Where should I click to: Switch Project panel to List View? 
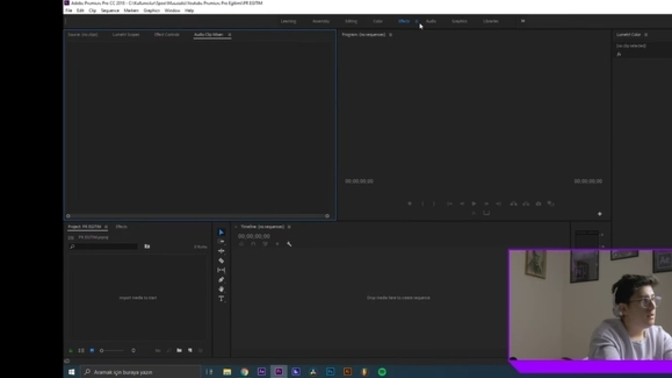click(x=81, y=351)
